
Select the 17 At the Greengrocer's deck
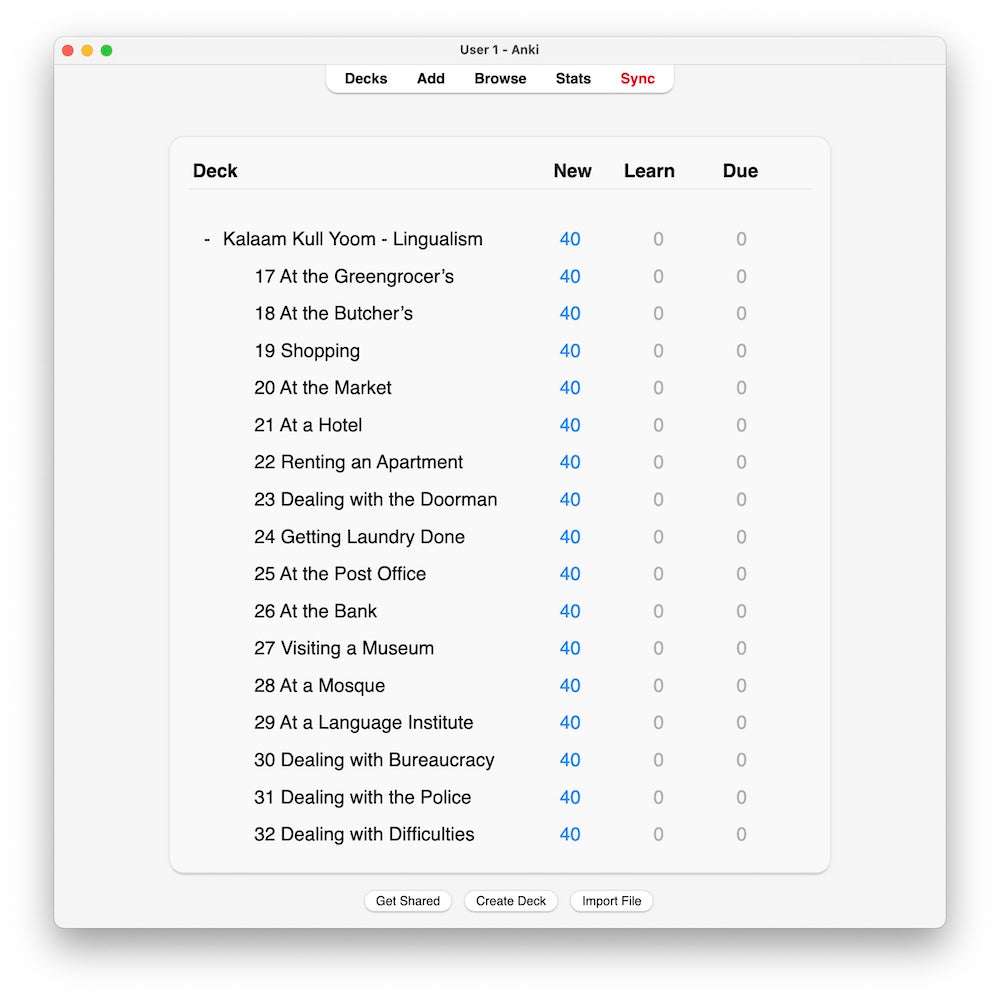point(354,277)
